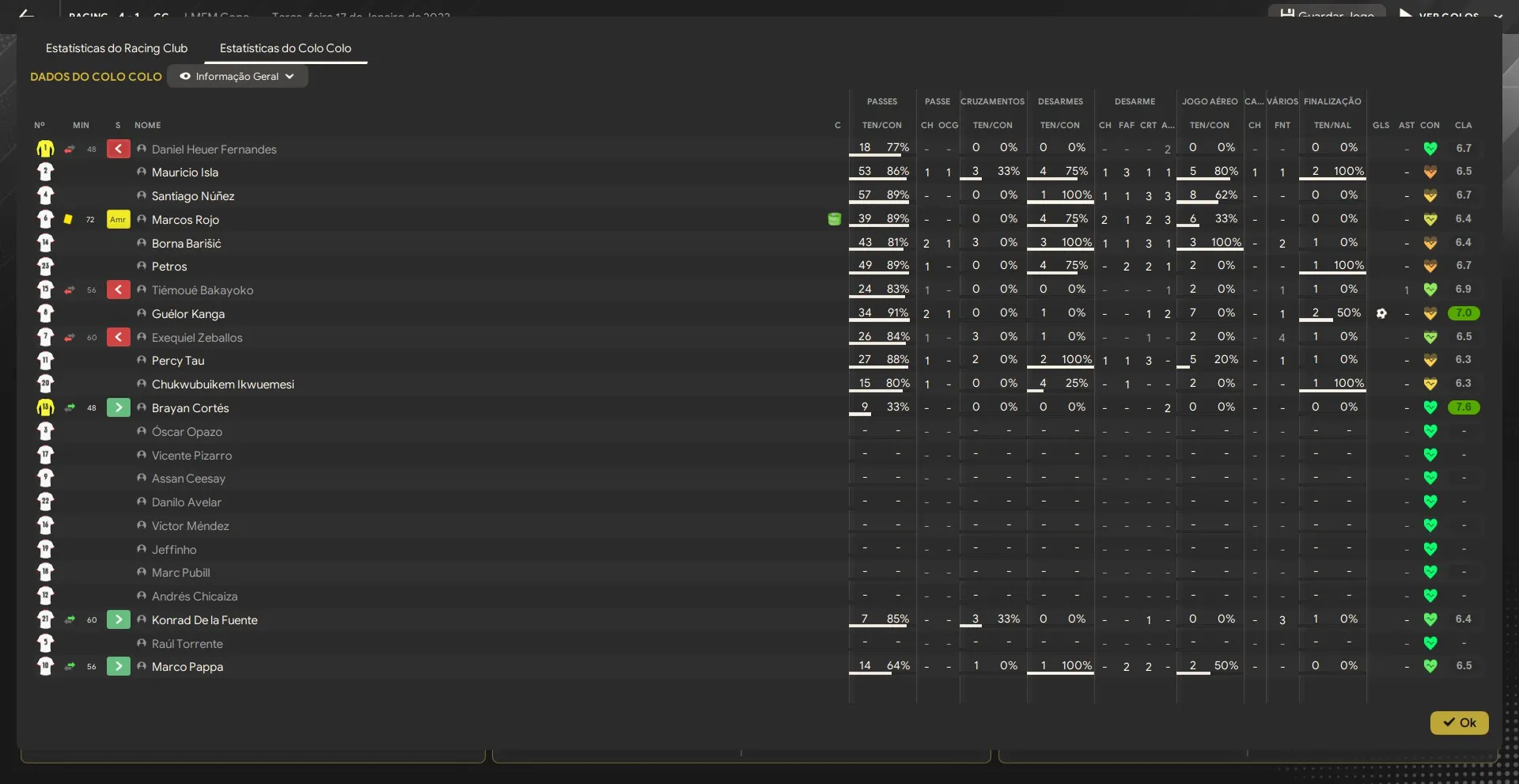Sort by Nº column header
This screenshot has width=1519, height=784.
[x=40, y=125]
